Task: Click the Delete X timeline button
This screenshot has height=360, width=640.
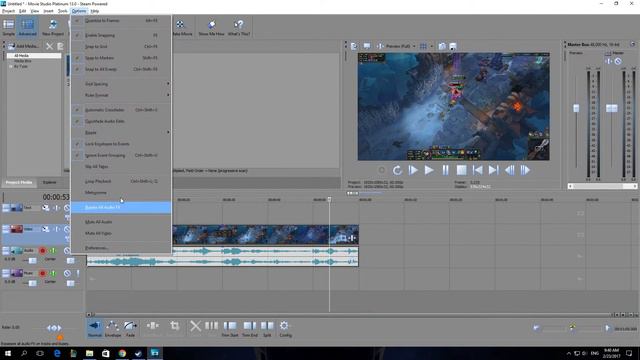Action: [x=196, y=326]
